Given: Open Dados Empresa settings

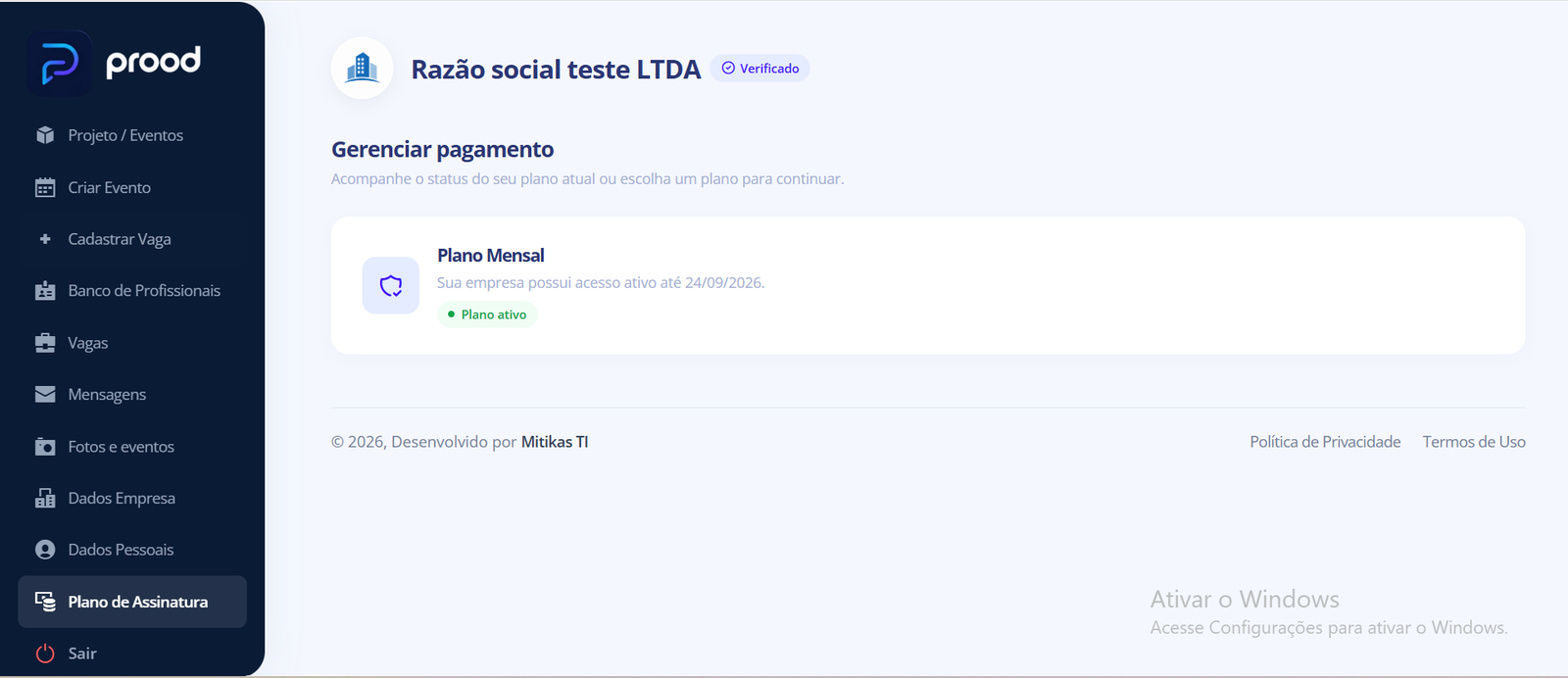Looking at the screenshot, I should (x=122, y=499).
